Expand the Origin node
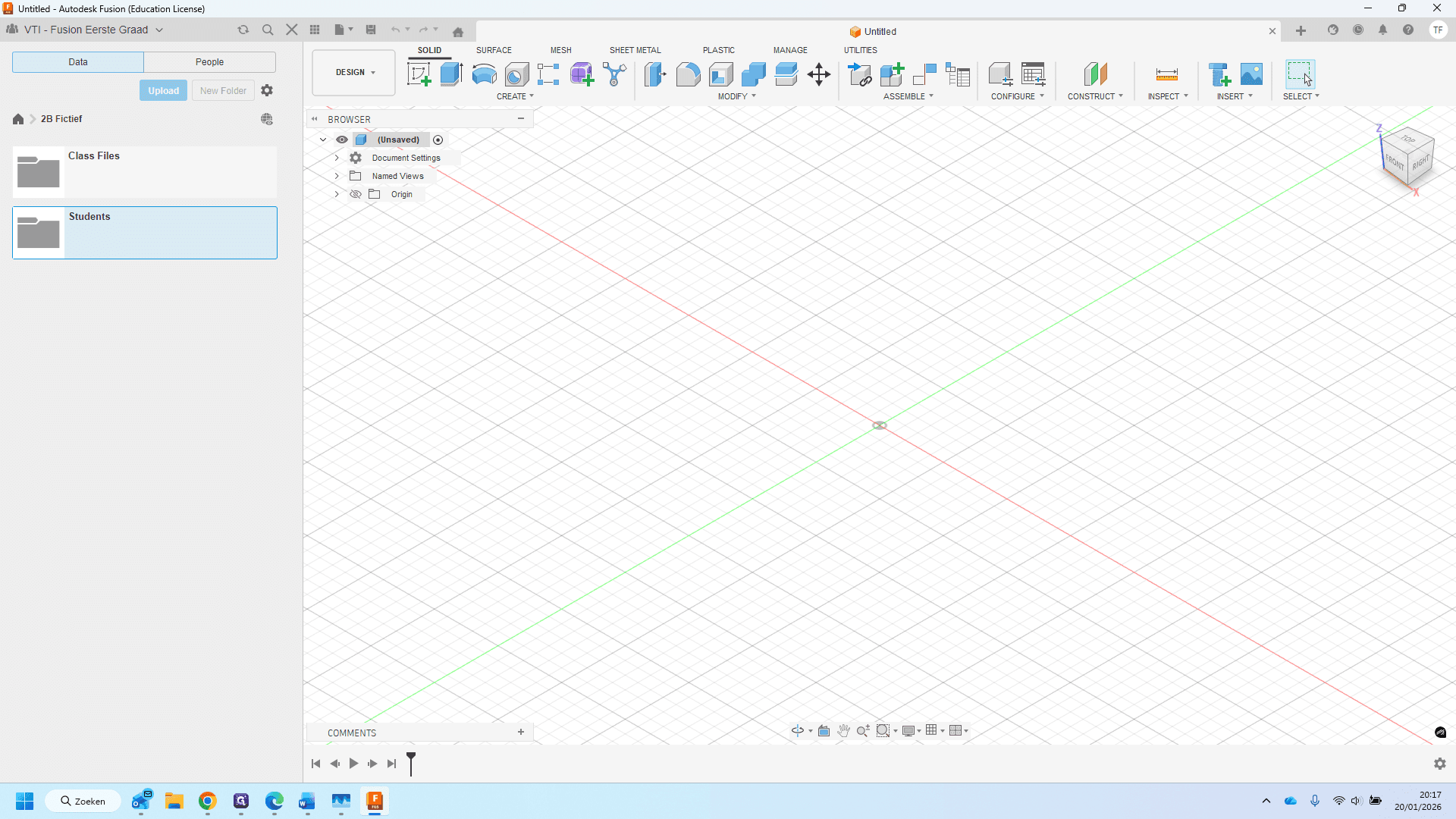Screen dimensions: 1456x819 [x=337, y=194]
